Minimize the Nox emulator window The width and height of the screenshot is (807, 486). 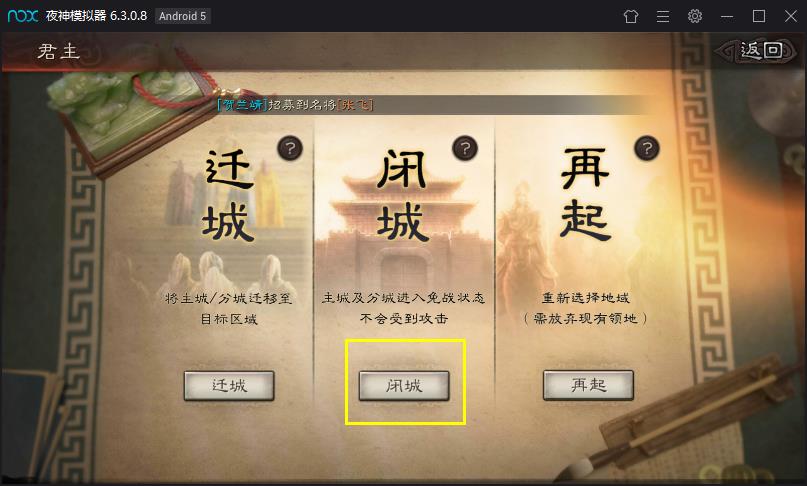[727, 16]
